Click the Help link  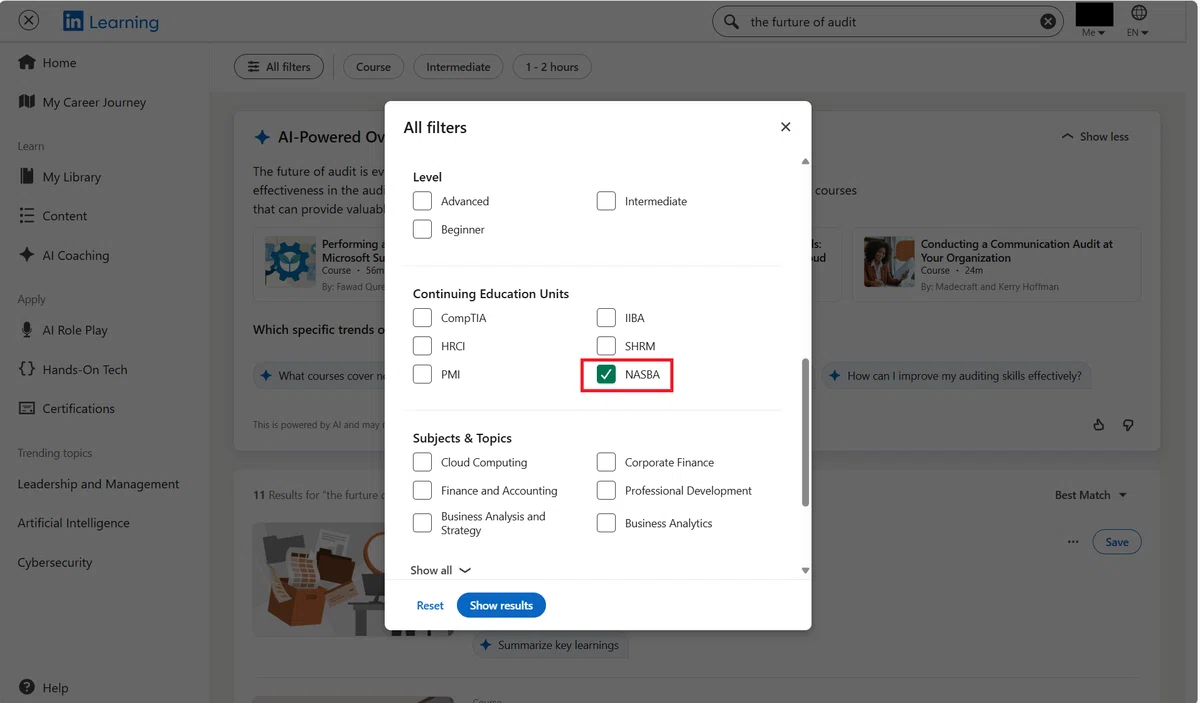pyautogui.click(x=43, y=688)
